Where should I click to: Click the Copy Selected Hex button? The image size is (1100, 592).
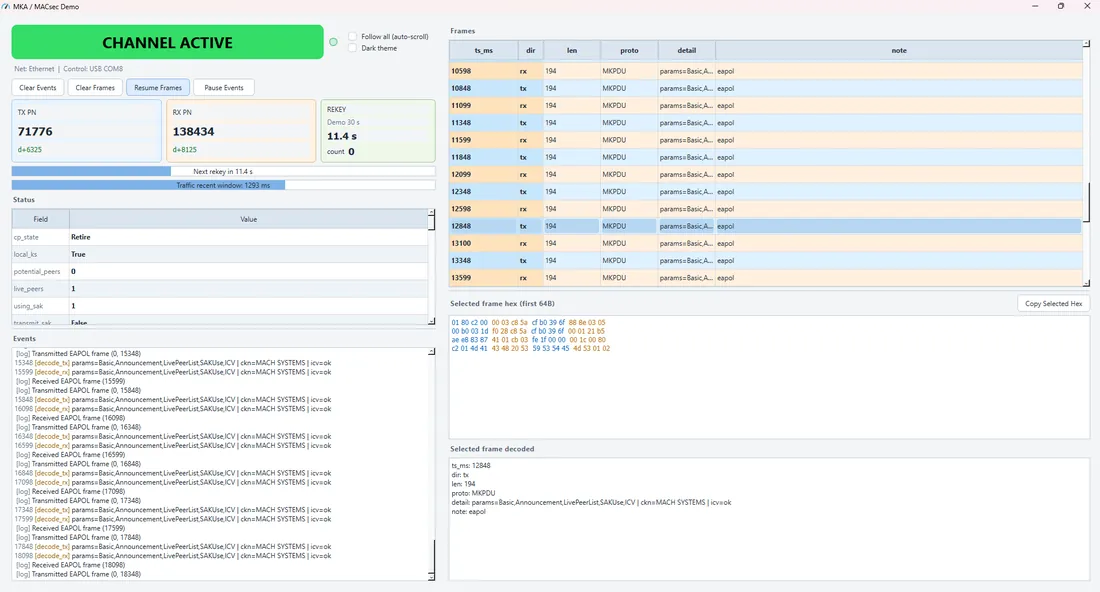pyautogui.click(x=1053, y=304)
